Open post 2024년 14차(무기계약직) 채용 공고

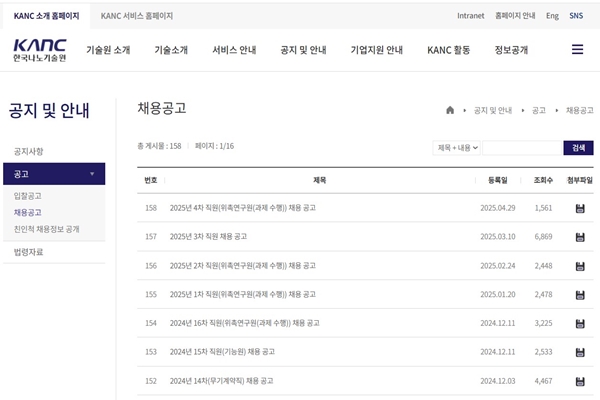click(222, 381)
